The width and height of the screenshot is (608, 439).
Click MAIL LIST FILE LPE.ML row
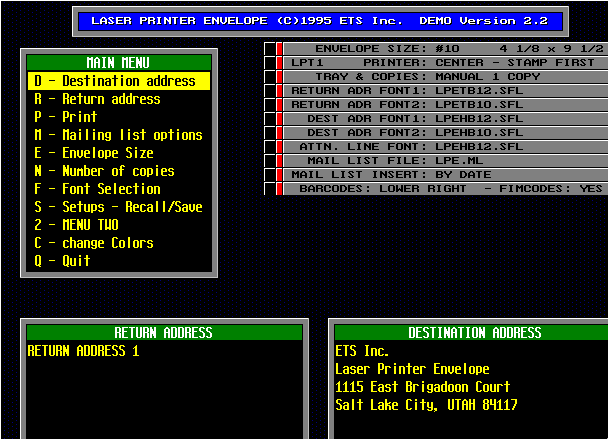click(x=446, y=161)
